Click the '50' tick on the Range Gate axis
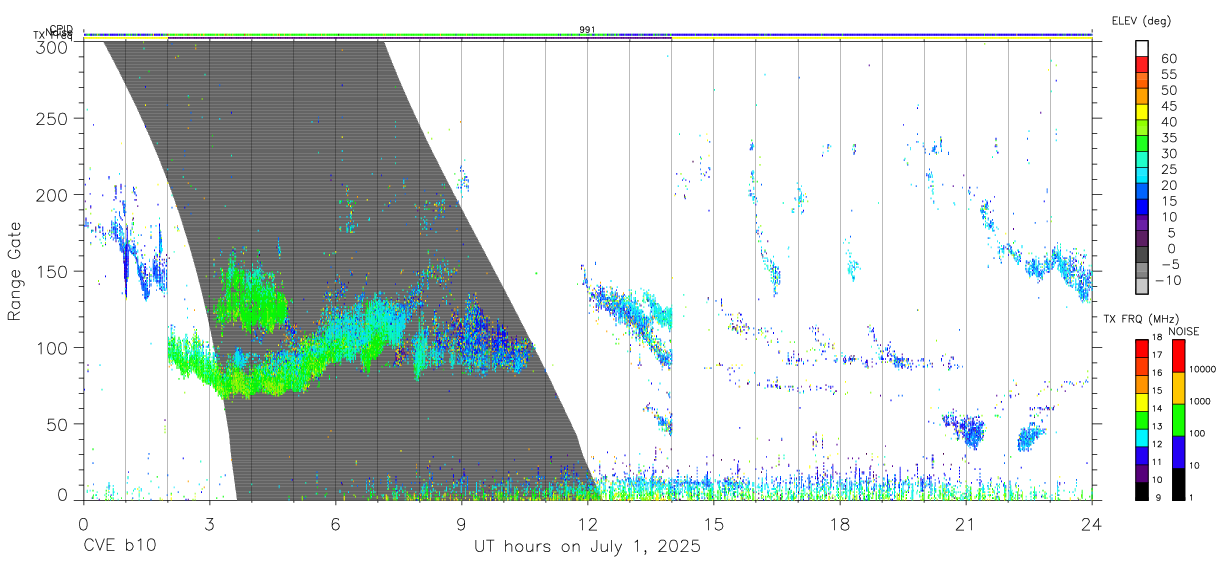This screenshot has height=567, width=1228. pyautogui.click(x=57, y=424)
